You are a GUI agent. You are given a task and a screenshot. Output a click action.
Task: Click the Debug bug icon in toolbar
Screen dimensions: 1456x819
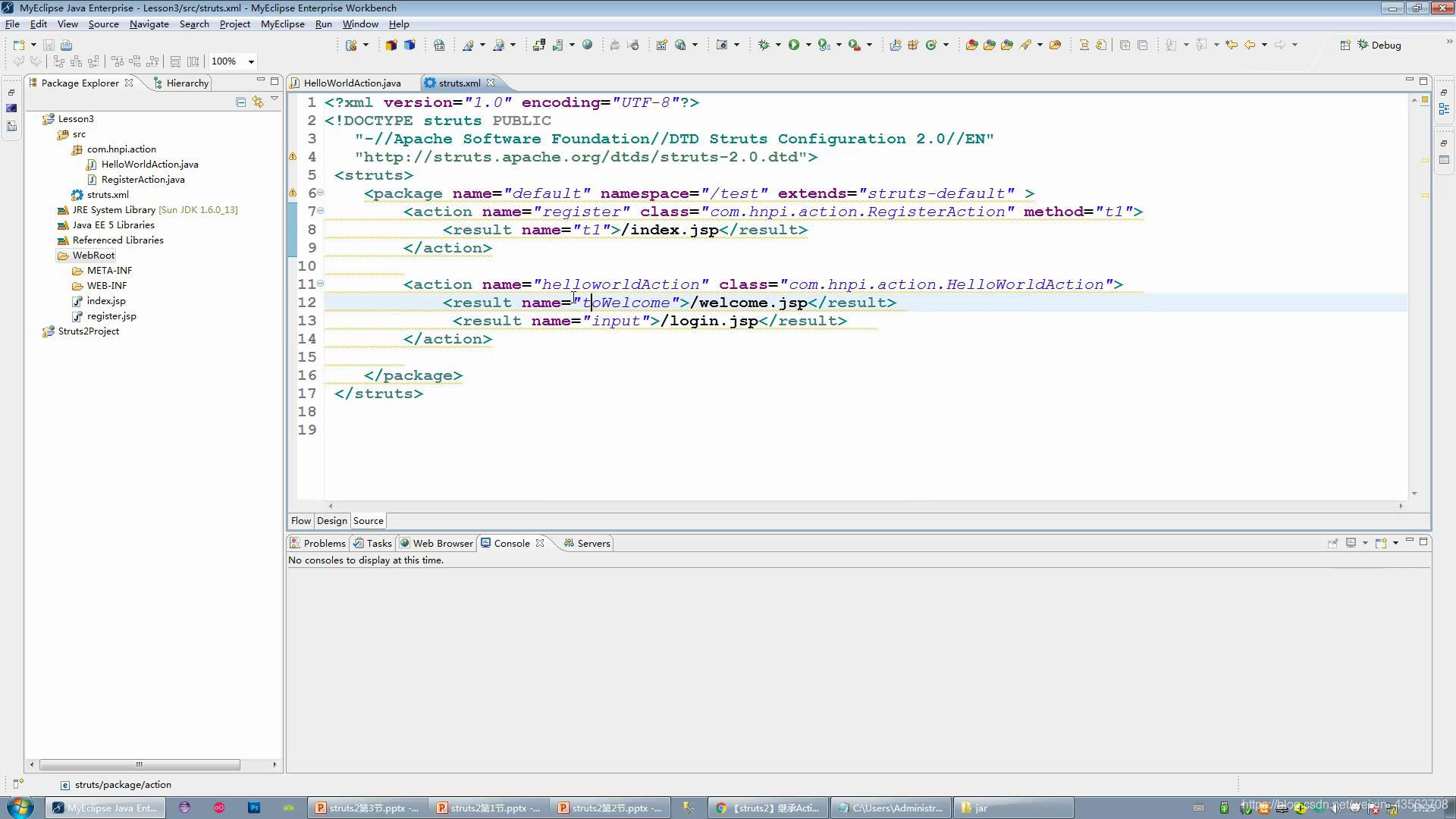click(764, 45)
